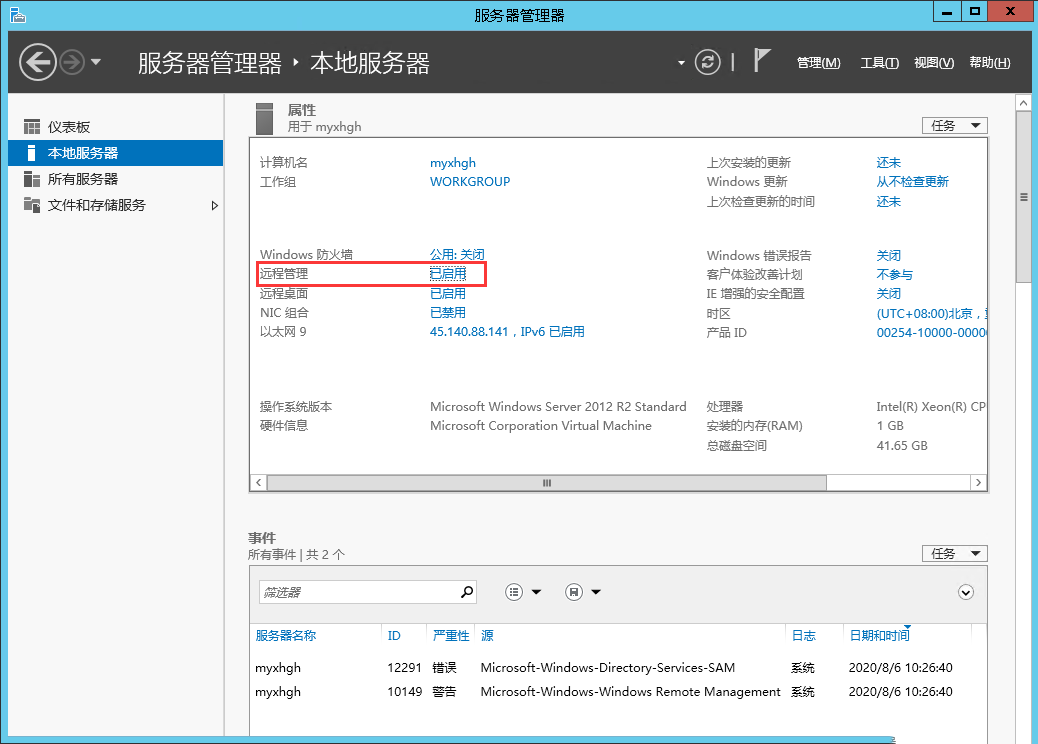The image size is (1038, 744).
Task: Open the dropdown arrow left of refresh
Action: tap(681, 64)
